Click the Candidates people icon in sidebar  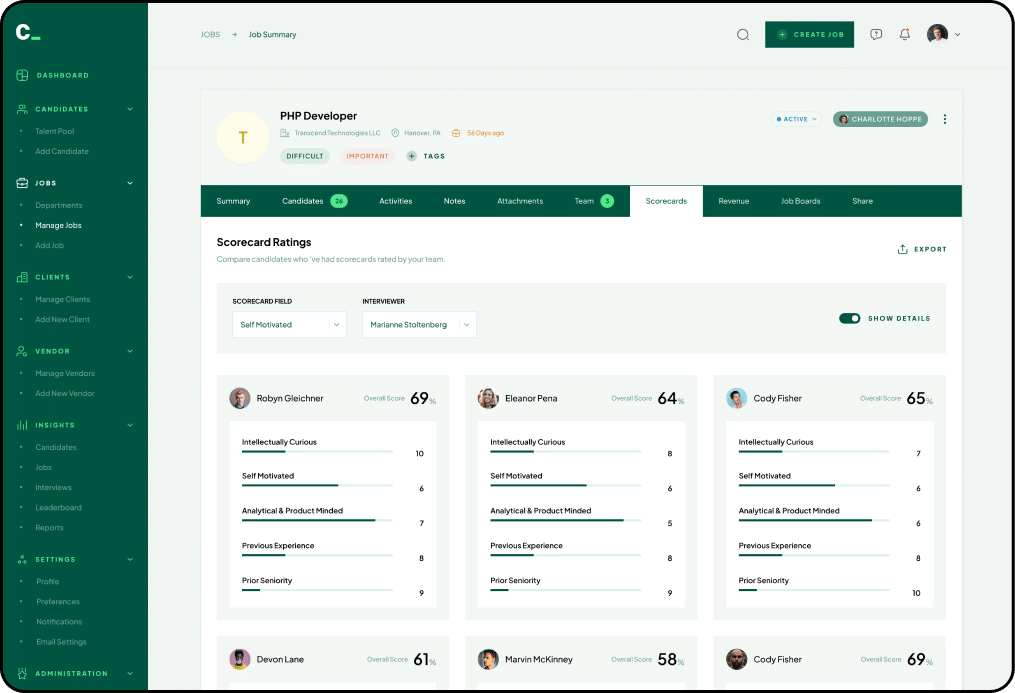pyautogui.click(x=22, y=109)
